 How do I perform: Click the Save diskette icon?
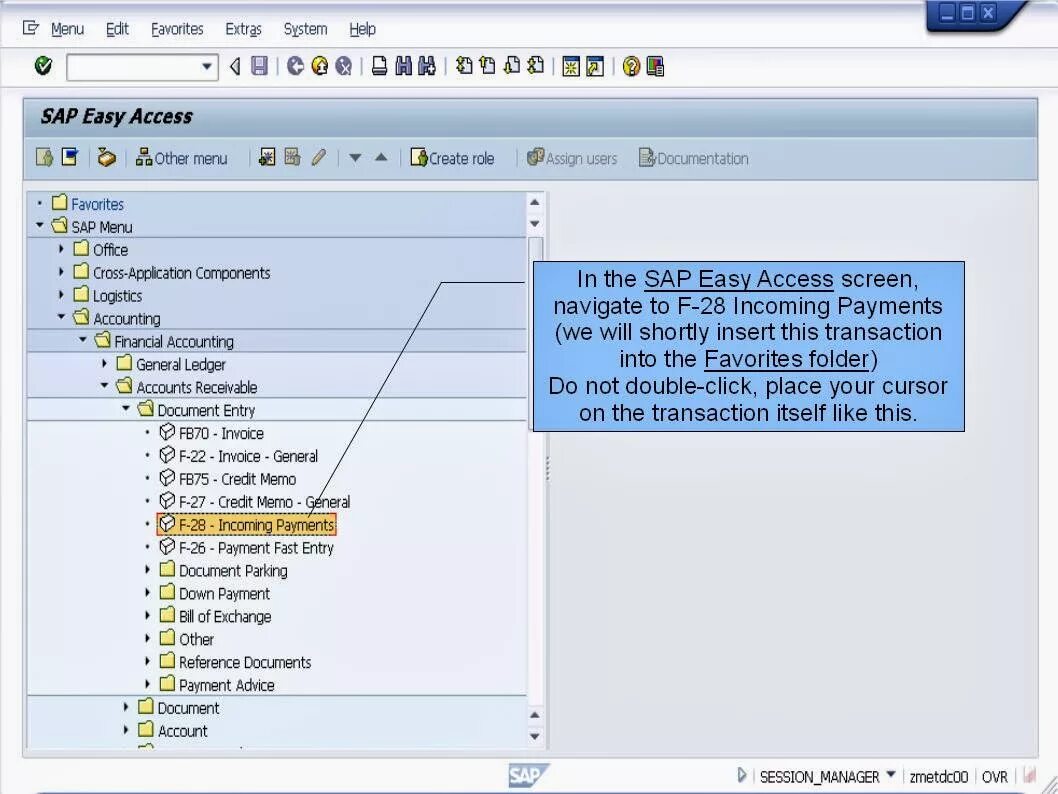[x=260, y=65]
